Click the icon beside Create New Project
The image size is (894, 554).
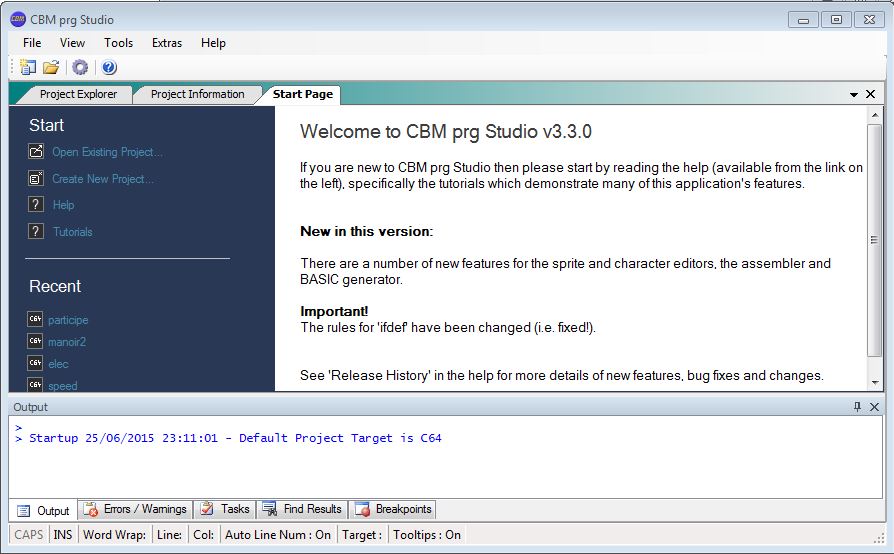pos(35,178)
